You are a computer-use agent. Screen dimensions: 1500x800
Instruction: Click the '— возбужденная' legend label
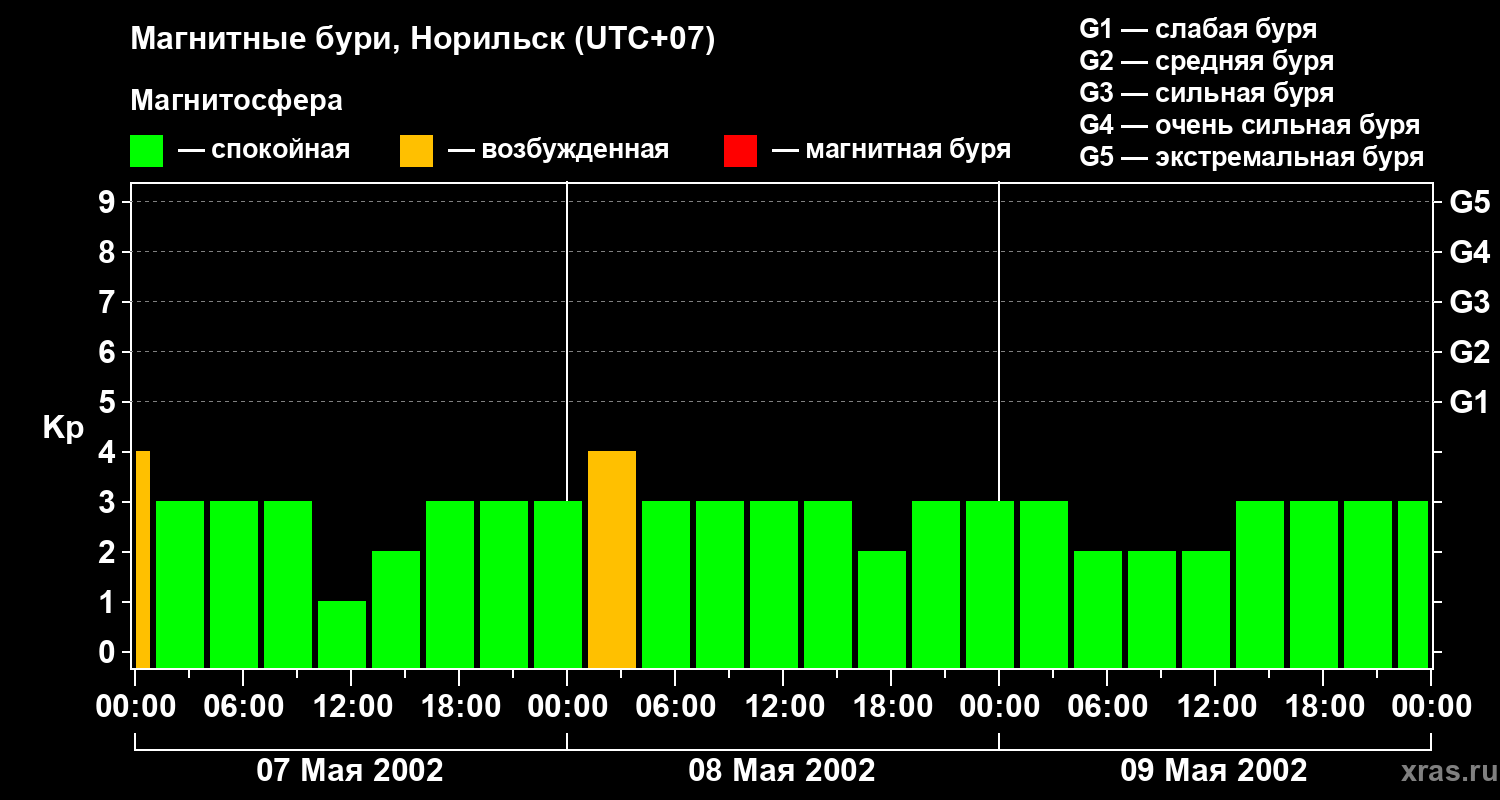tap(558, 150)
